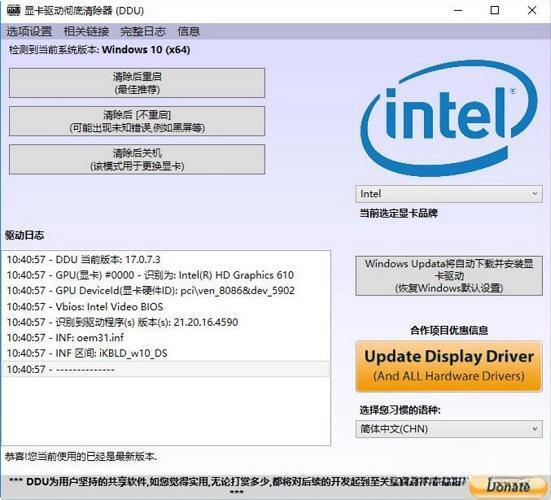The width and height of the screenshot is (551, 500).
Task: Select log line DDU 当前版本: 17.0.7.3
Action: tap(167, 259)
